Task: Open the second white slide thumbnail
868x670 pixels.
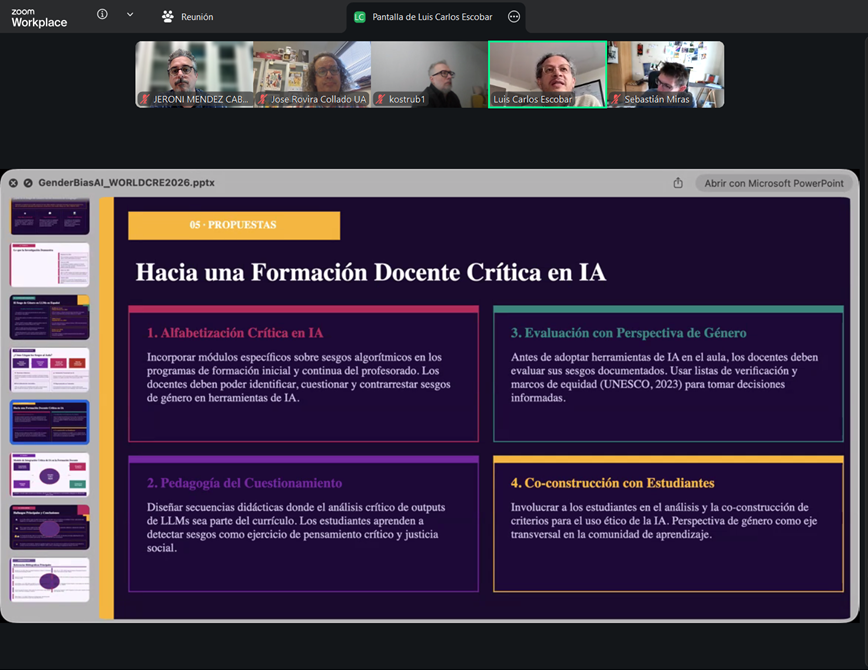Action: pyautogui.click(x=50, y=265)
